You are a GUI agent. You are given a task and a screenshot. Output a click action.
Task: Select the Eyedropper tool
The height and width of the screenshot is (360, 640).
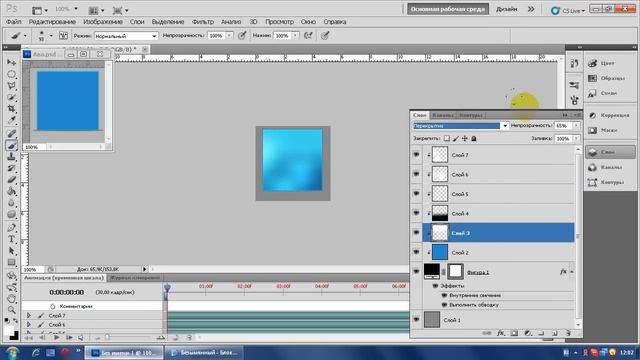pyautogui.click(x=11, y=121)
